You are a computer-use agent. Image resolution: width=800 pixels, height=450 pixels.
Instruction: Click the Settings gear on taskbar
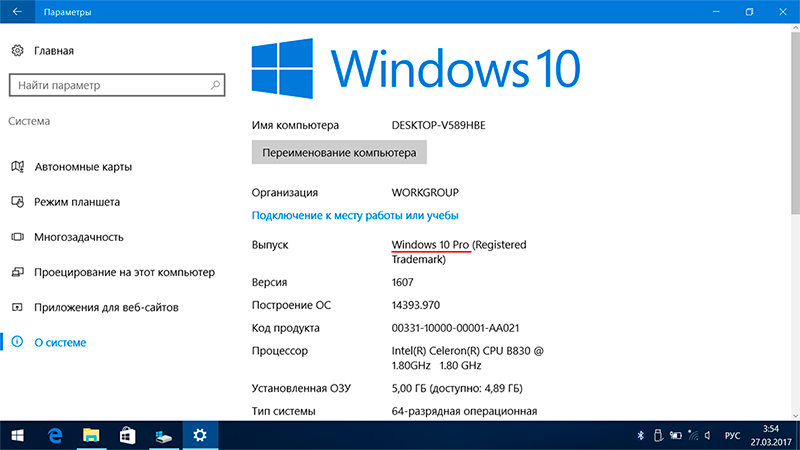click(x=200, y=436)
